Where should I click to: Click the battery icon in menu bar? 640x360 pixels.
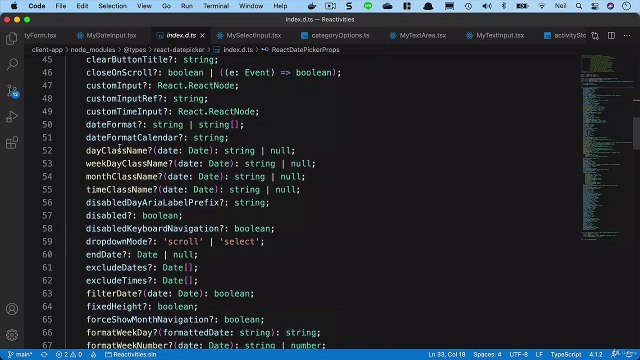click(x=522, y=6)
